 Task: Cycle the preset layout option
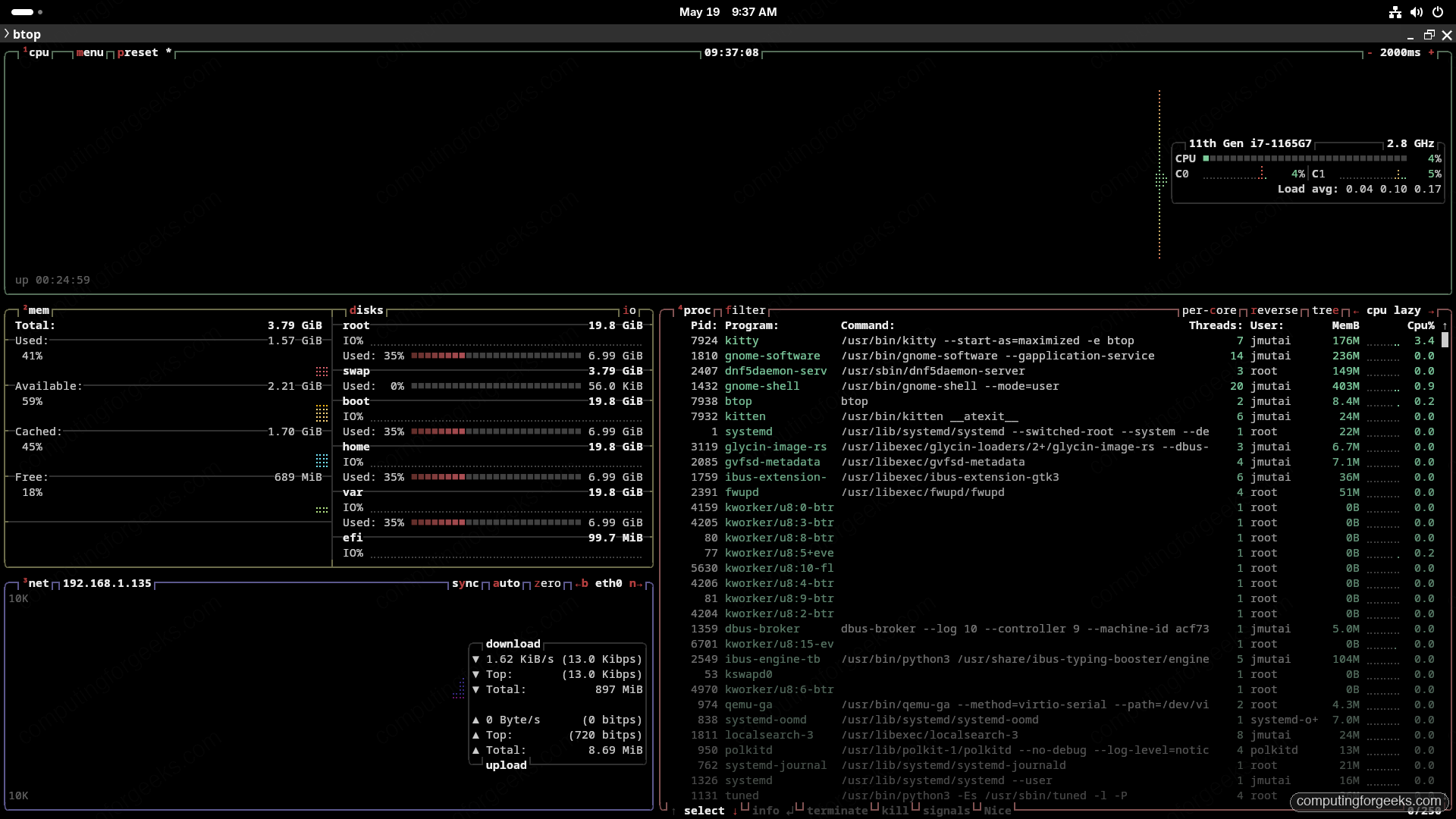tap(144, 52)
